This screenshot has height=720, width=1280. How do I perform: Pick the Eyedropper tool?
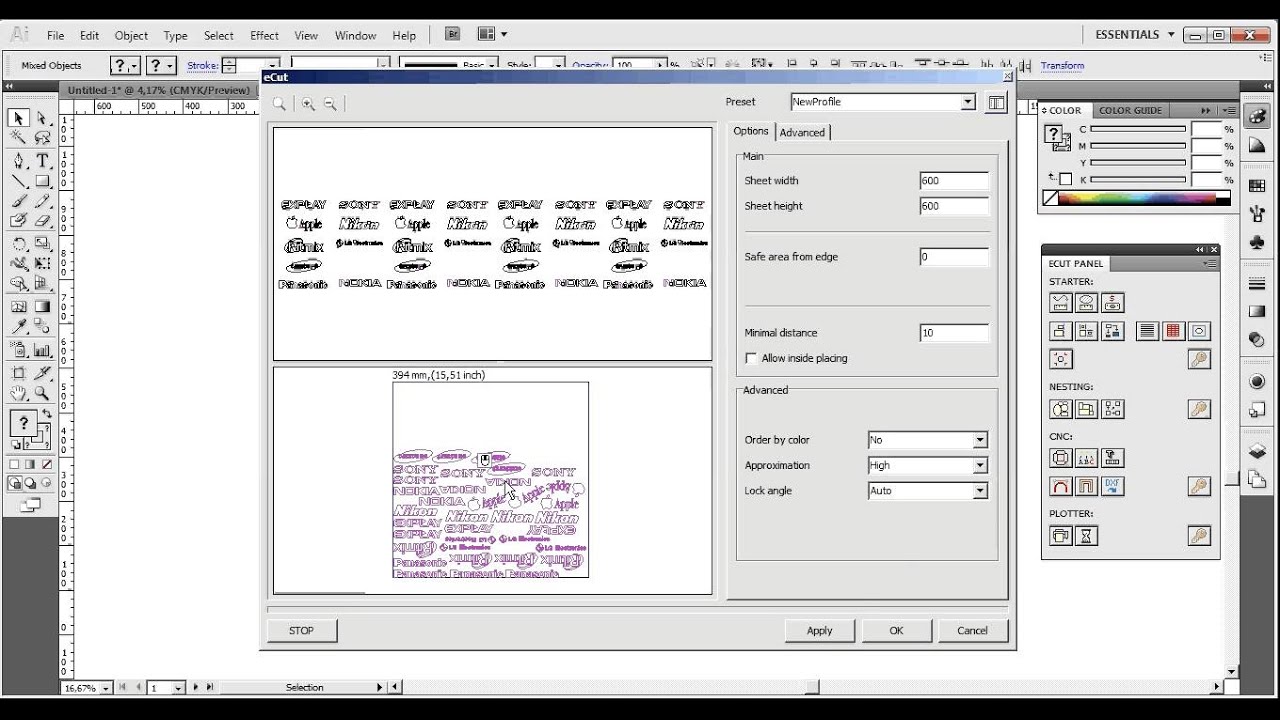tap(19, 328)
